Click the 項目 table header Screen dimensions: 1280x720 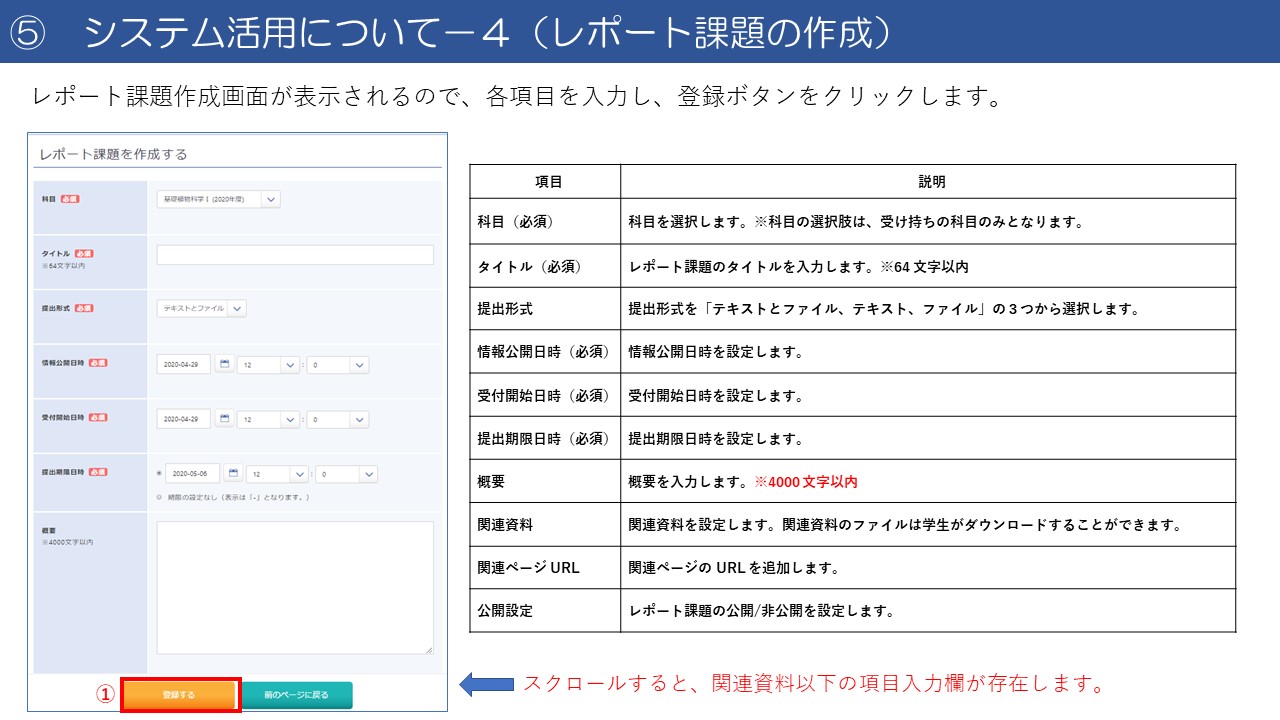click(x=545, y=182)
